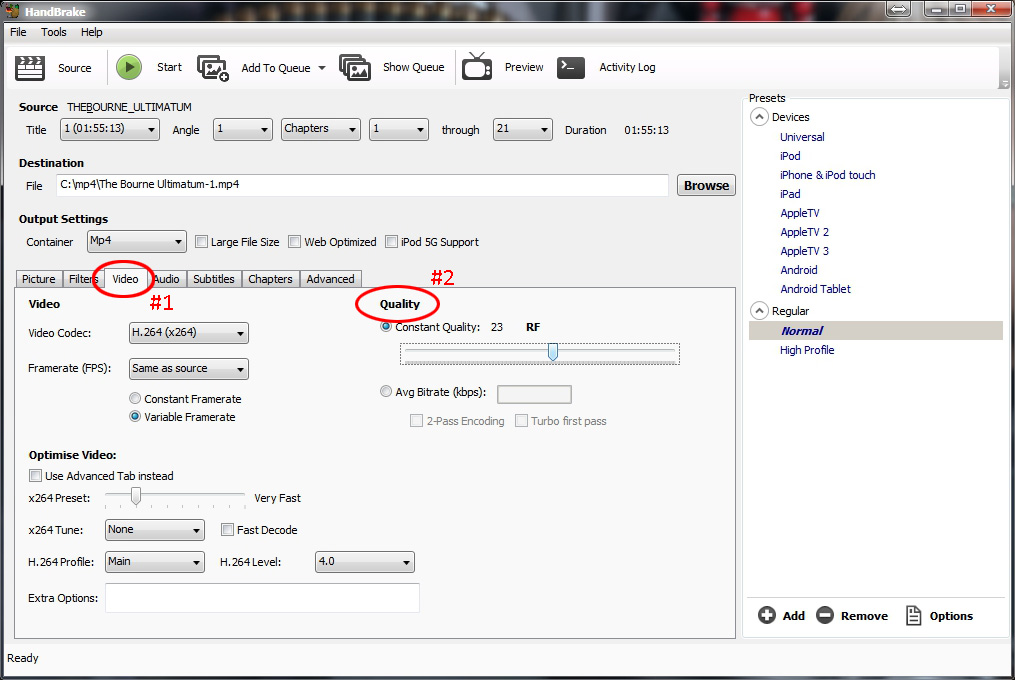Click the preset Options document icon
Image resolution: width=1015 pixels, height=680 pixels.
pos(913,615)
